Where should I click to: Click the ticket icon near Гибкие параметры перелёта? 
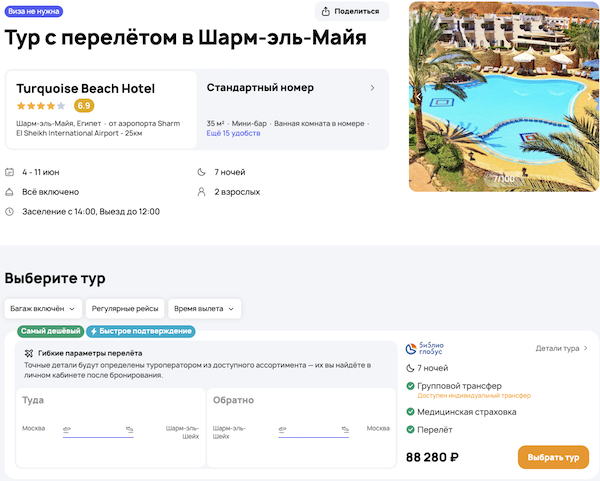(x=28, y=354)
